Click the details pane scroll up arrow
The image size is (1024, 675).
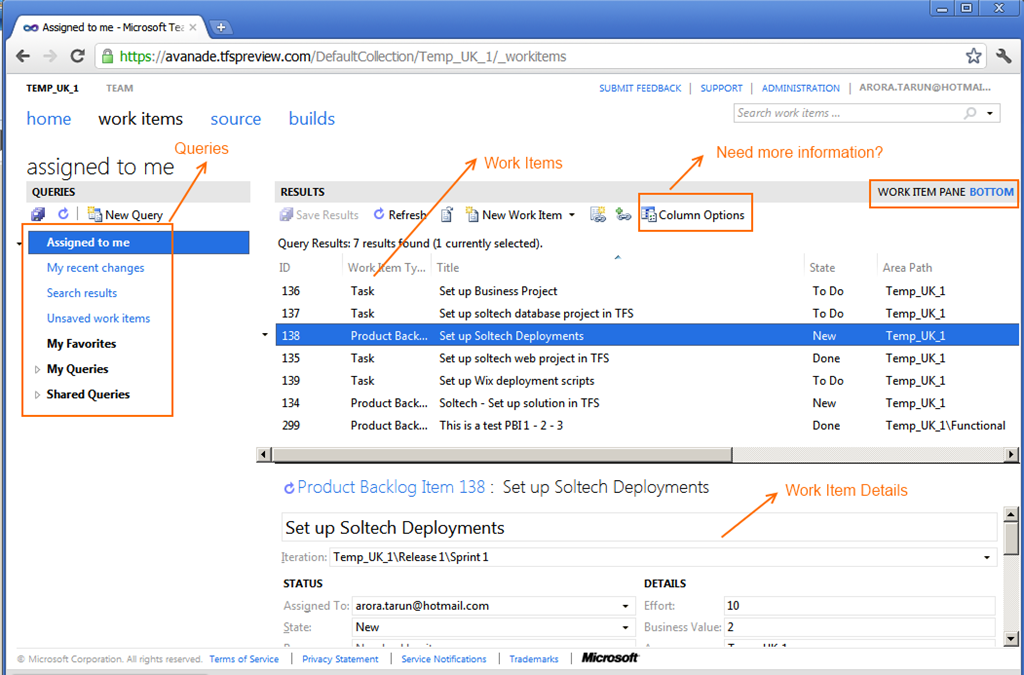click(1010, 514)
